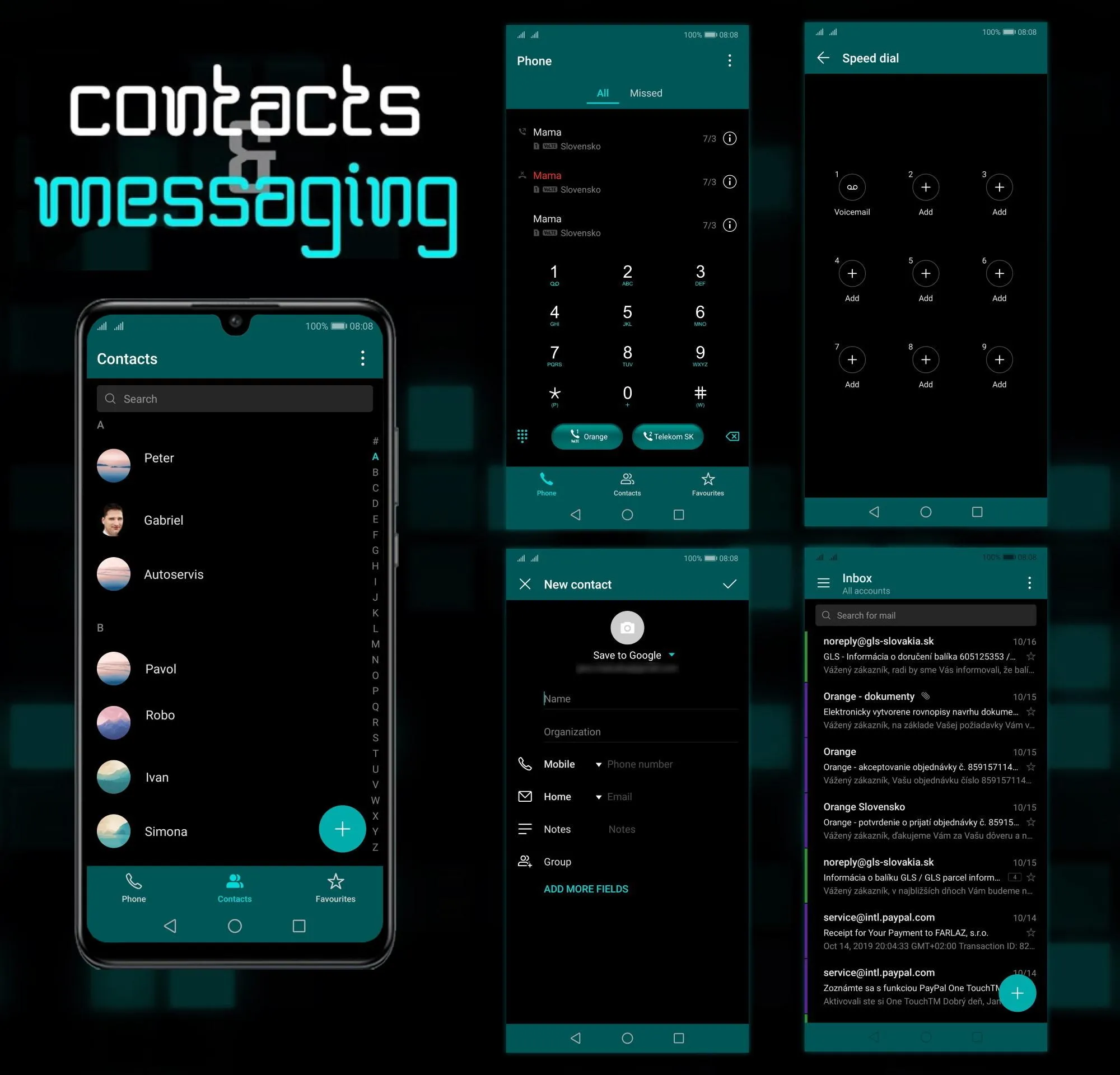The height and width of the screenshot is (1075, 1120).
Task: Tap the Search contacts input field
Action: pyautogui.click(x=234, y=398)
